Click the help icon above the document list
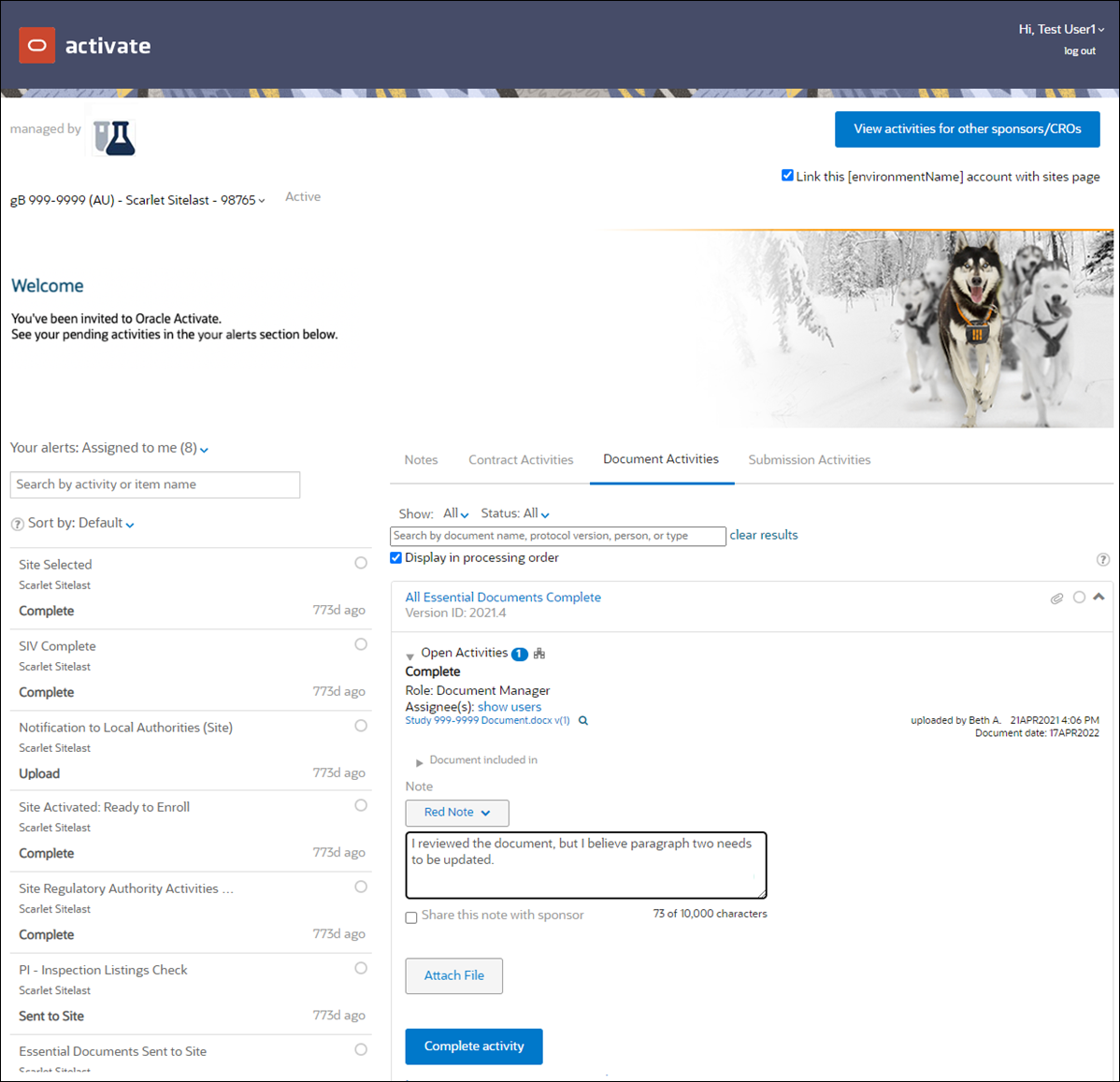Image resolution: width=1120 pixels, height=1082 pixels. tap(1103, 558)
